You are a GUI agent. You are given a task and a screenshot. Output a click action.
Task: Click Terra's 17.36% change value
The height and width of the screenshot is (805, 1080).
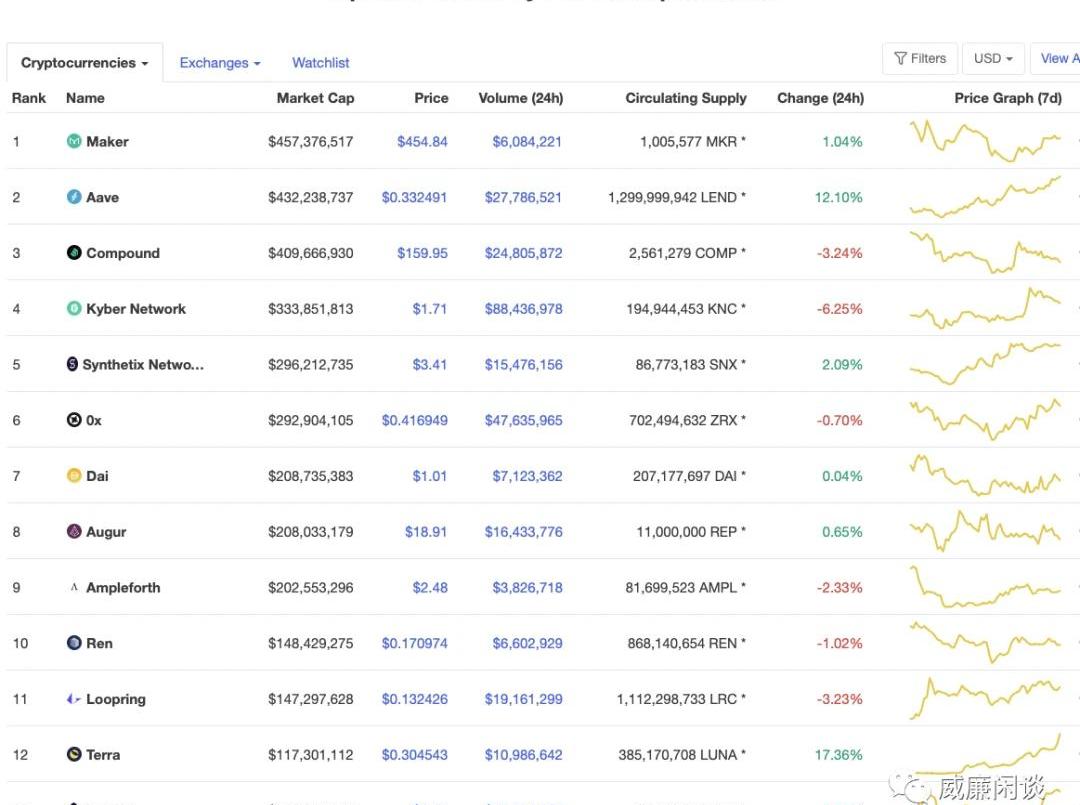838,755
